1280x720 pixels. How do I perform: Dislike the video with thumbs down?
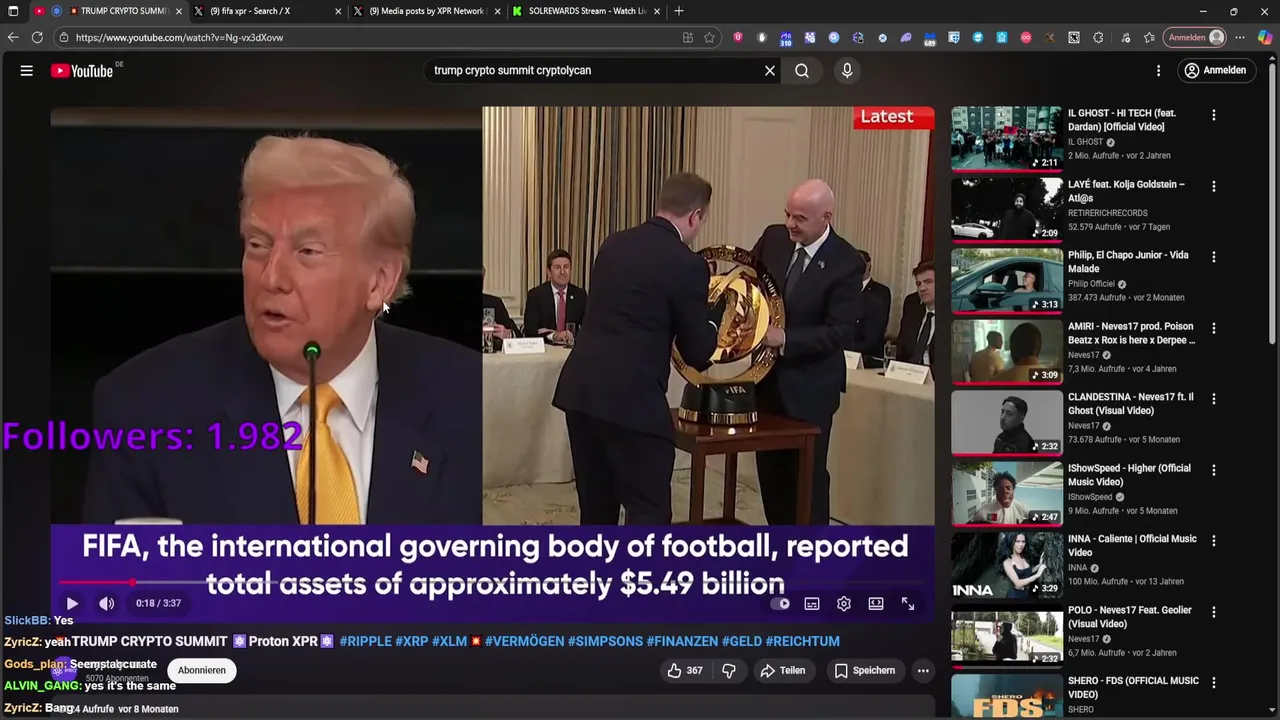(729, 671)
